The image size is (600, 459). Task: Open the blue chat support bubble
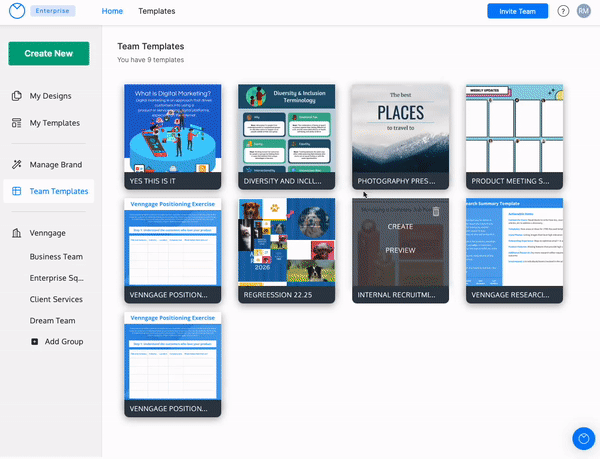(583, 438)
